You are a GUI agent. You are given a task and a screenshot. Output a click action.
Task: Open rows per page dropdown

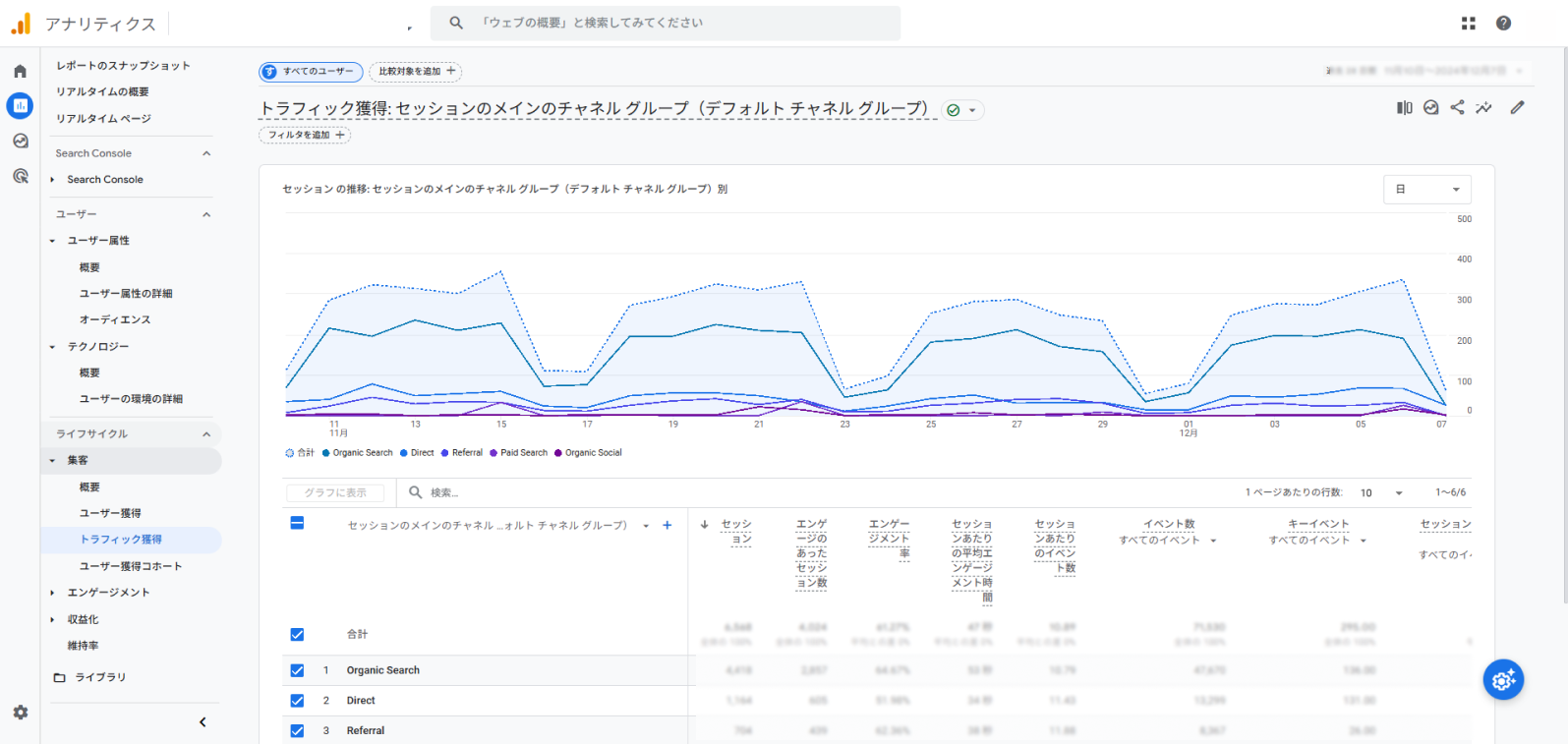point(1381,493)
